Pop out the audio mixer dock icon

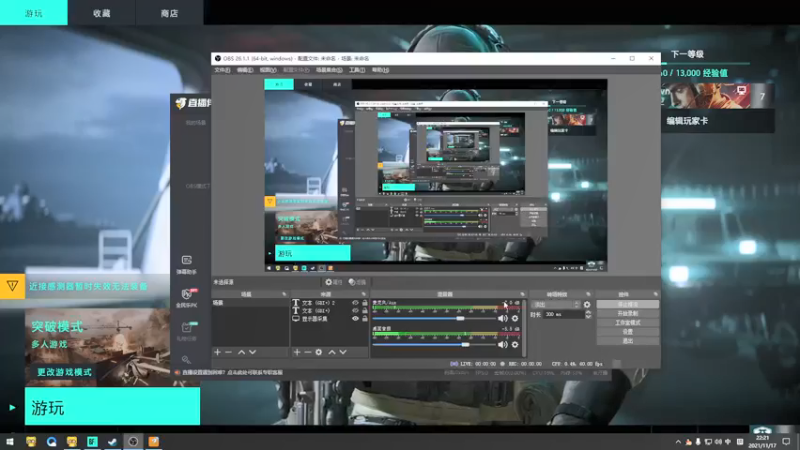tap(522, 294)
